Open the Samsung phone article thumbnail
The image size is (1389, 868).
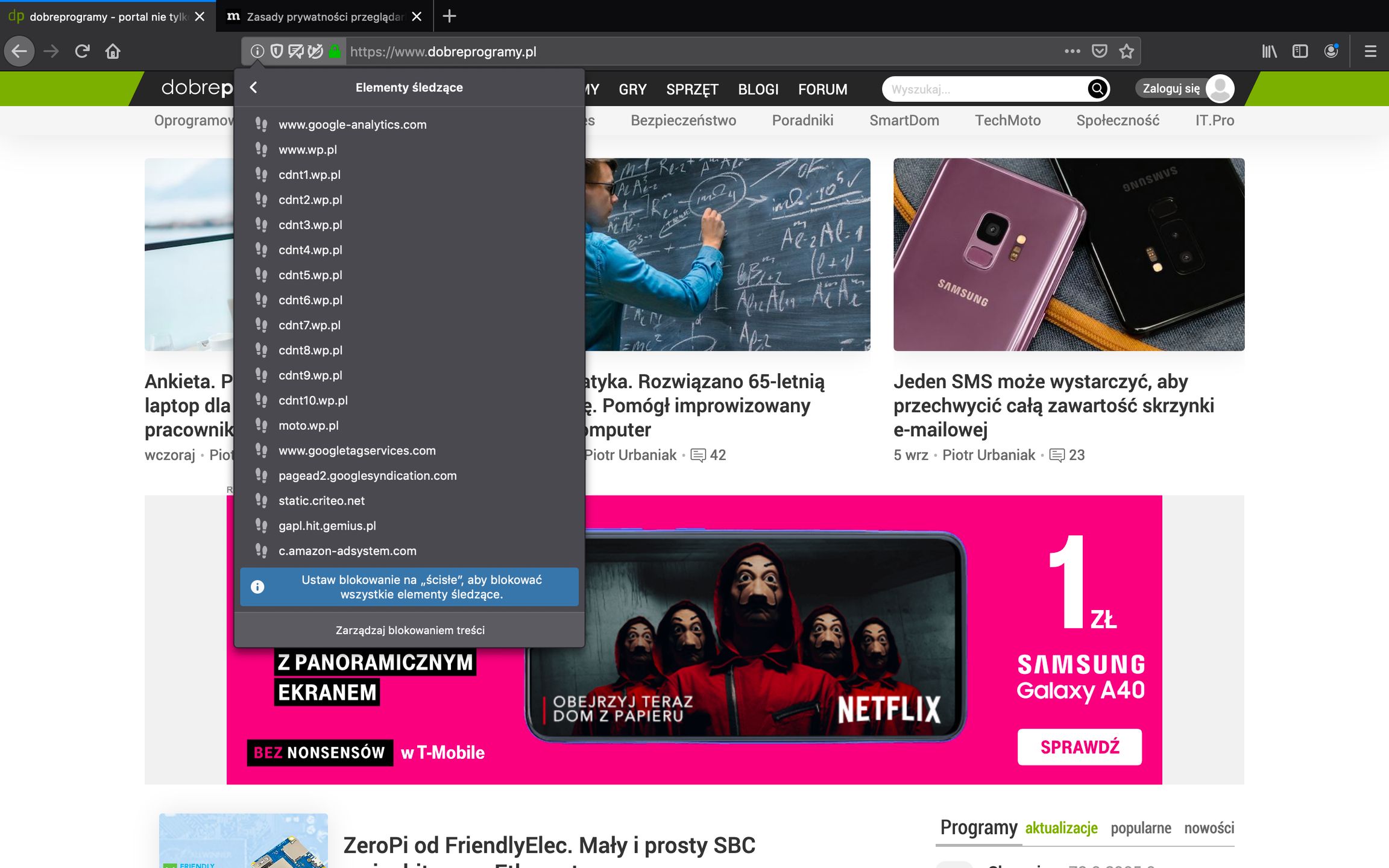(1068, 254)
